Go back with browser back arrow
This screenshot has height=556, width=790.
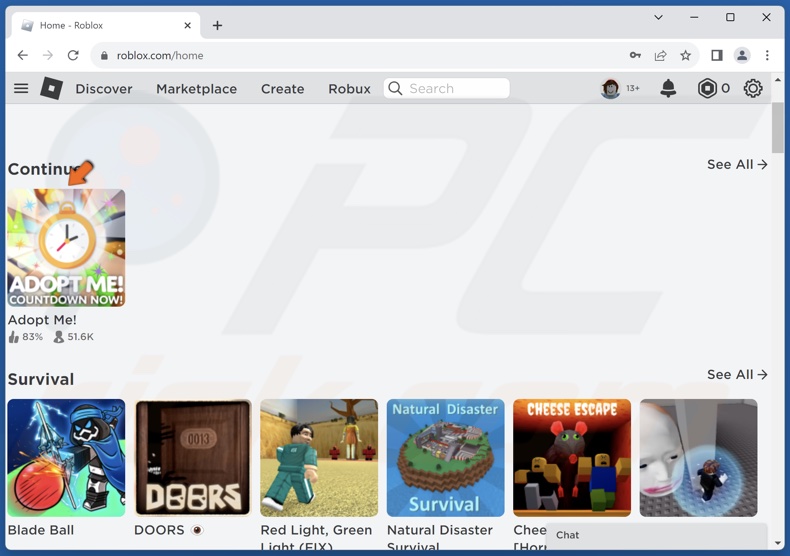point(23,55)
